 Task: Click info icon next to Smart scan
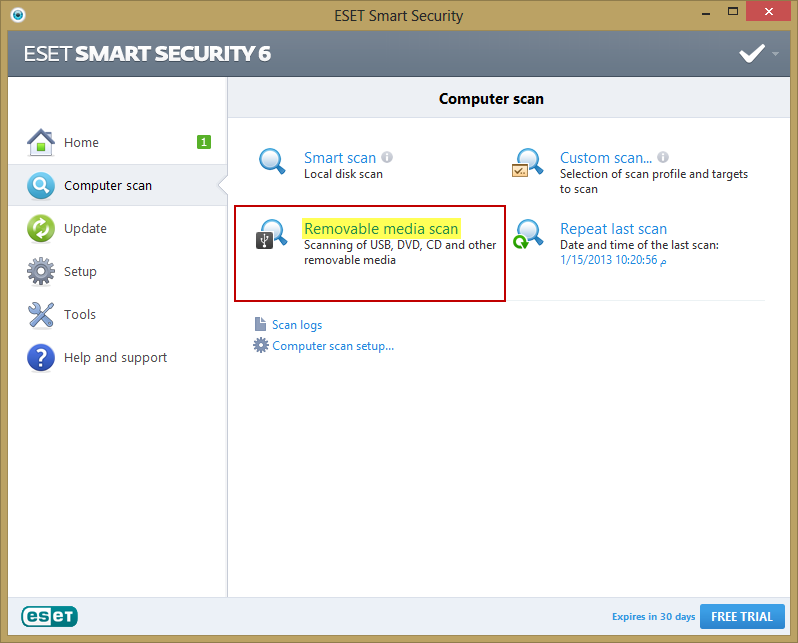[387, 157]
